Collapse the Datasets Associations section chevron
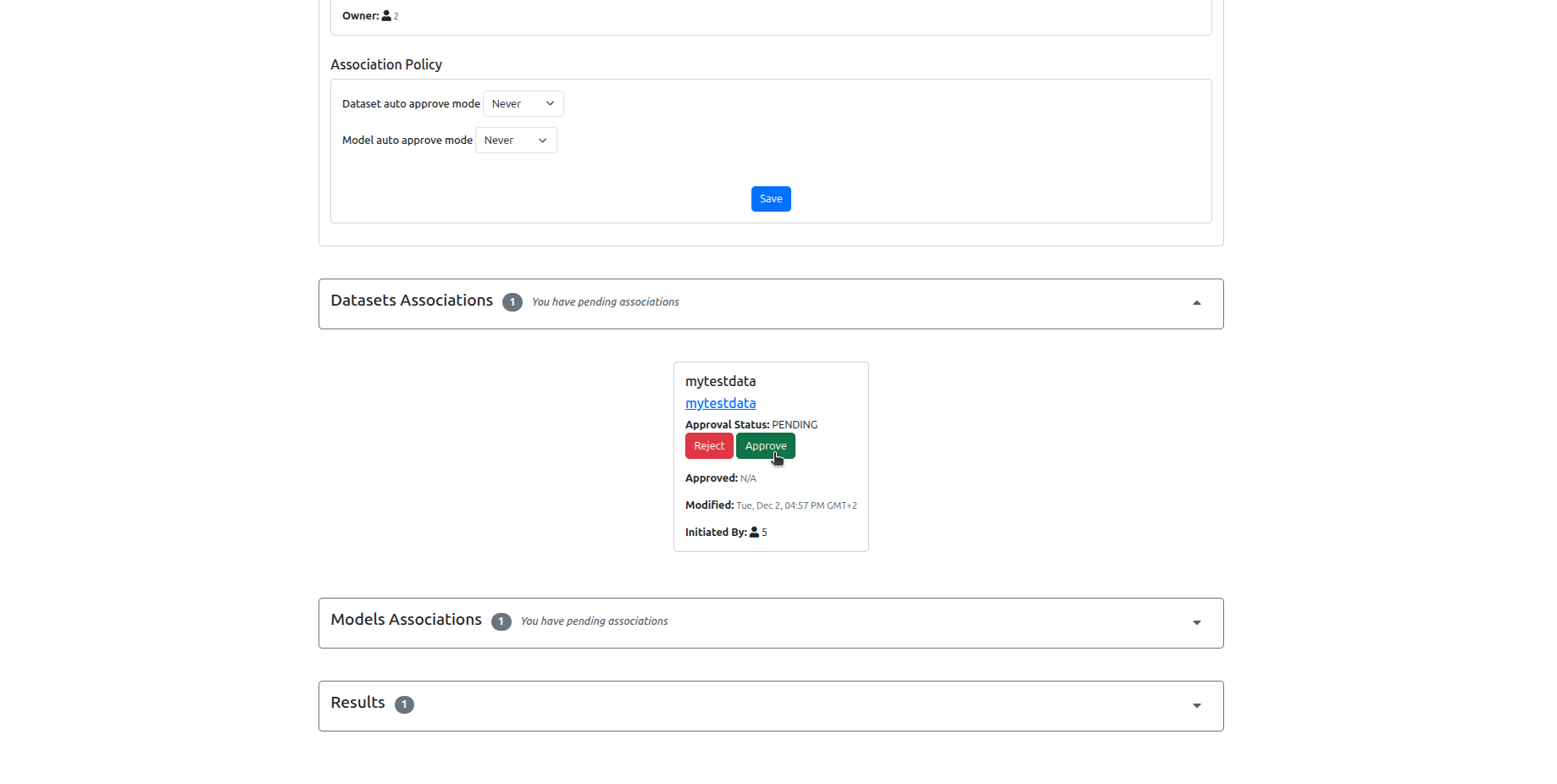The image size is (1557, 784). click(1197, 302)
